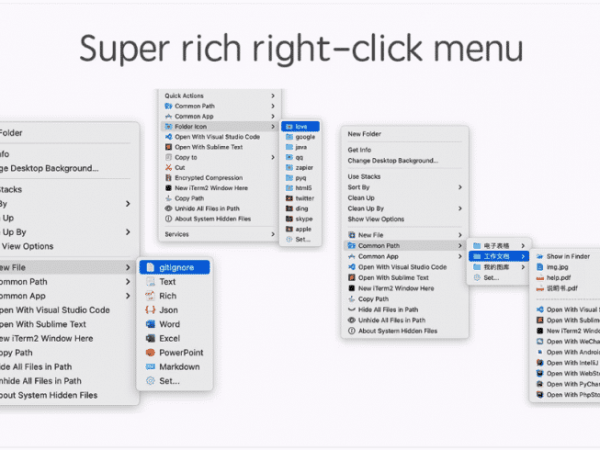The width and height of the screenshot is (600, 450).
Task: Expand the Common Path chevron in the top middle menu
Action: pyautogui.click(x=273, y=106)
